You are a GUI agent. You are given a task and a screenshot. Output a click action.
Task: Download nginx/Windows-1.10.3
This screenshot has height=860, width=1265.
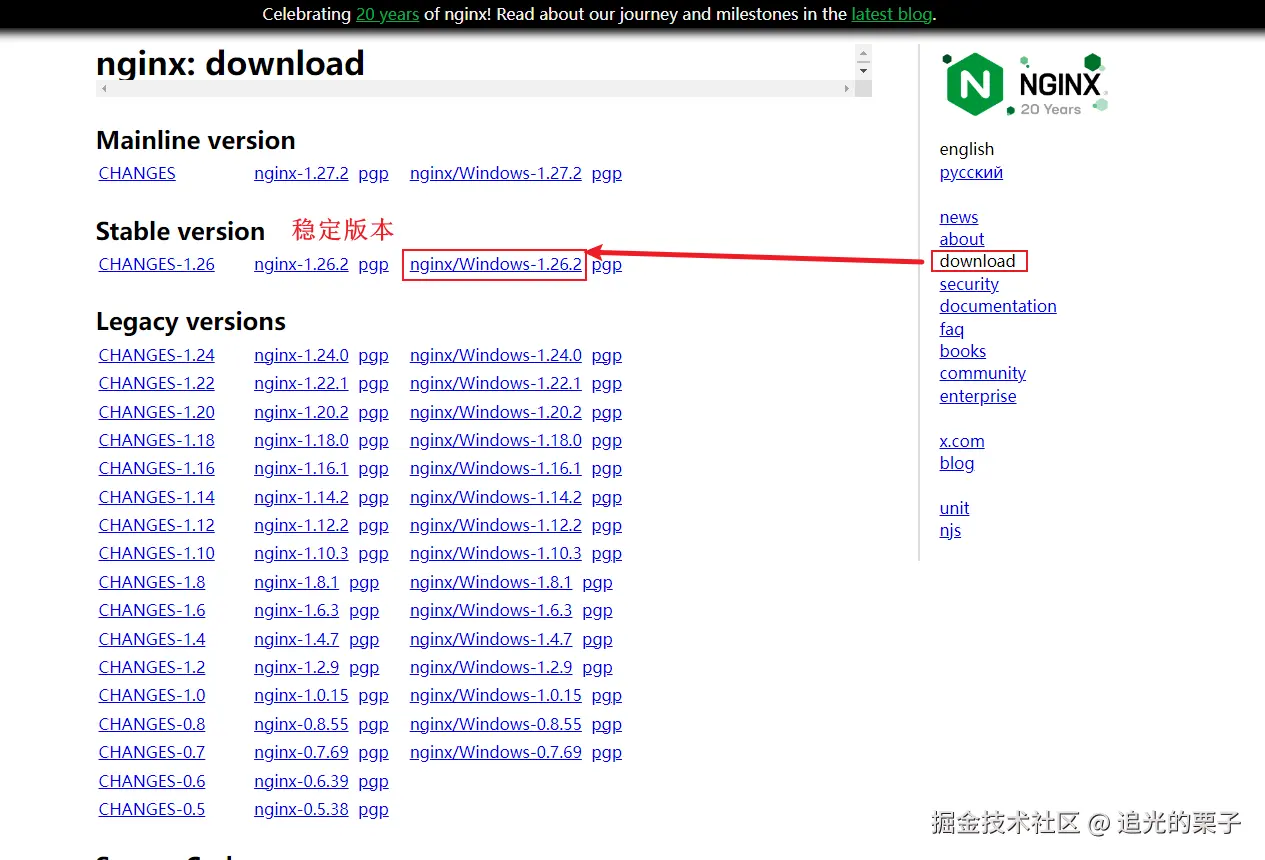[495, 553]
